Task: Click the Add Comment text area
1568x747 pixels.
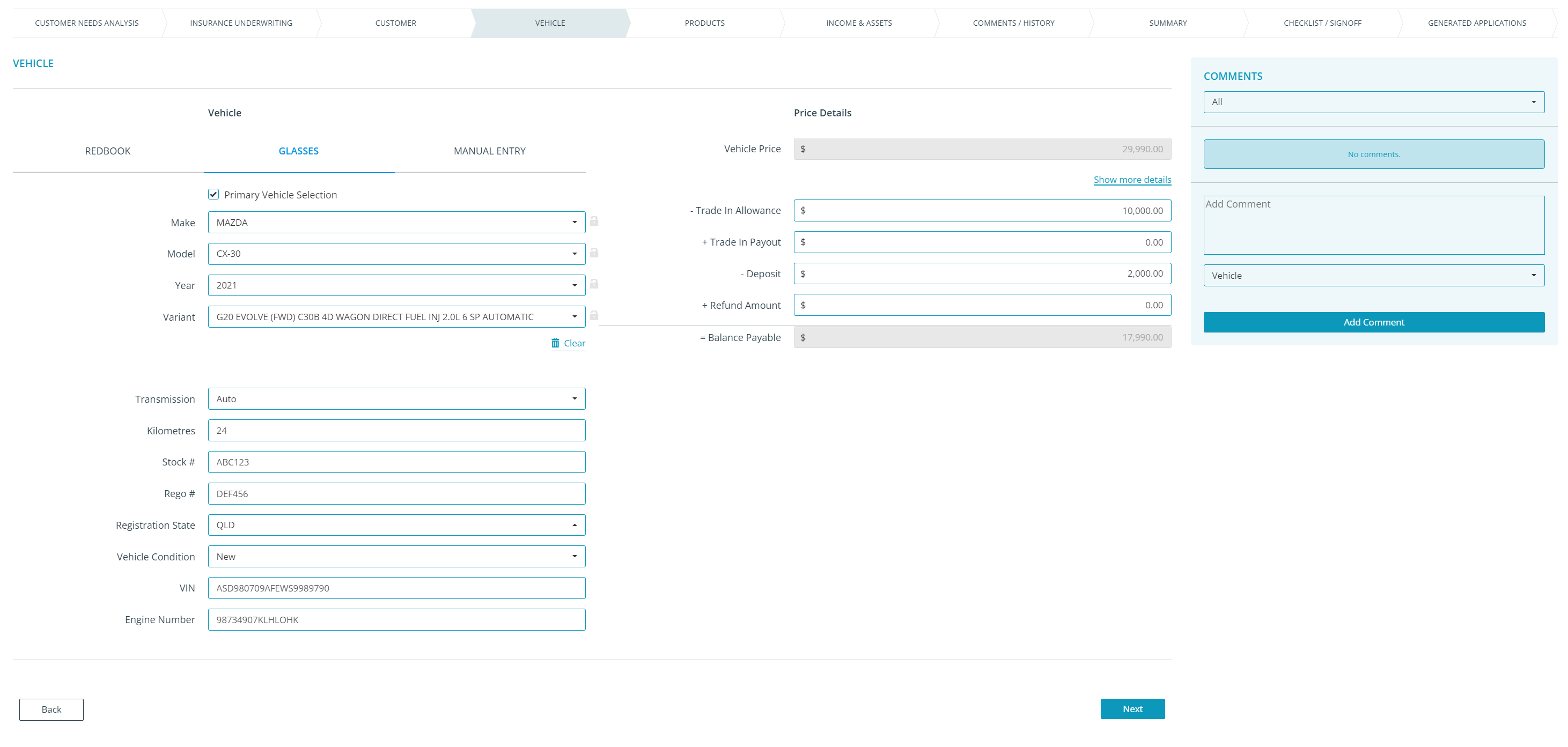Action: tap(1373, 225)
